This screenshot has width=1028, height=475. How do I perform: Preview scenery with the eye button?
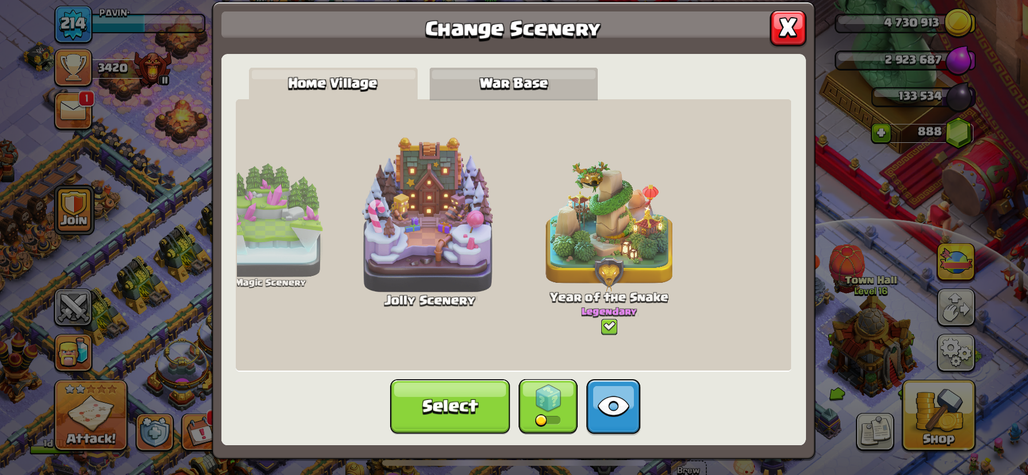coord(613,406)
